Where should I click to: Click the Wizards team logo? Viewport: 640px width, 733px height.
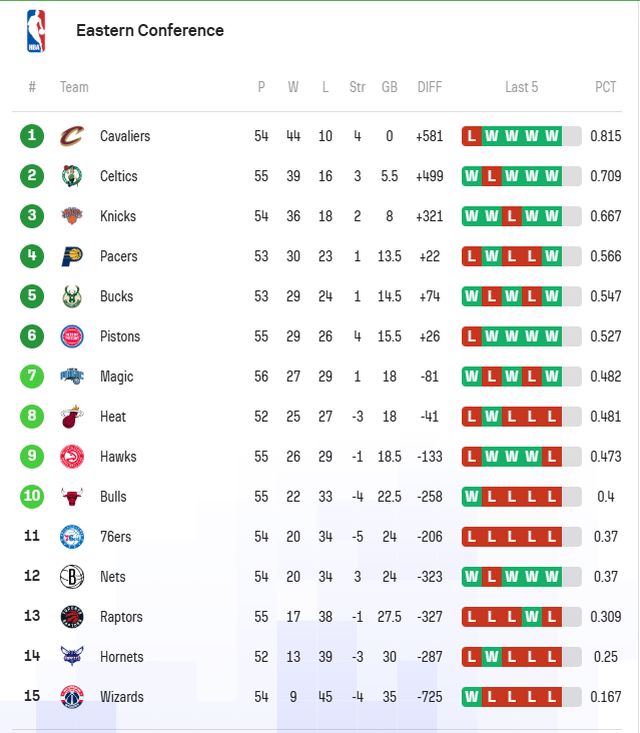click(72, 696)
